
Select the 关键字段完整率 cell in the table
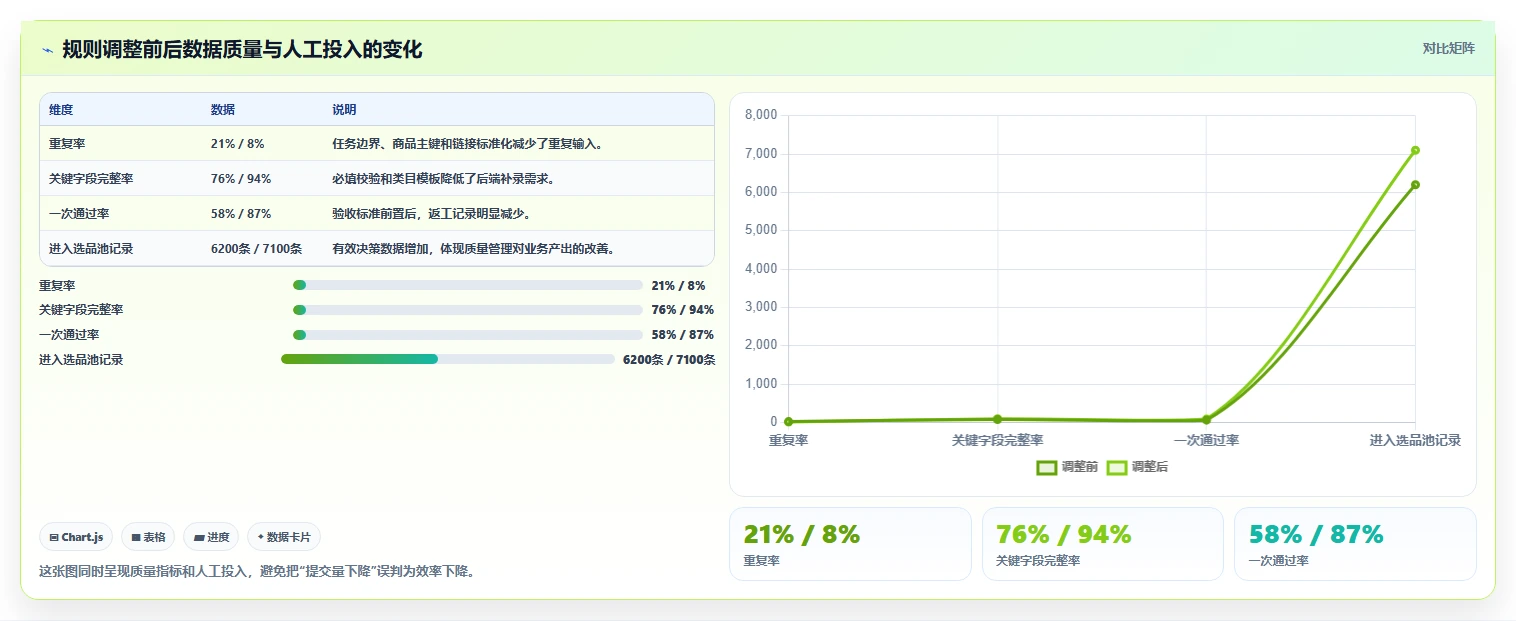click(91, 179)
